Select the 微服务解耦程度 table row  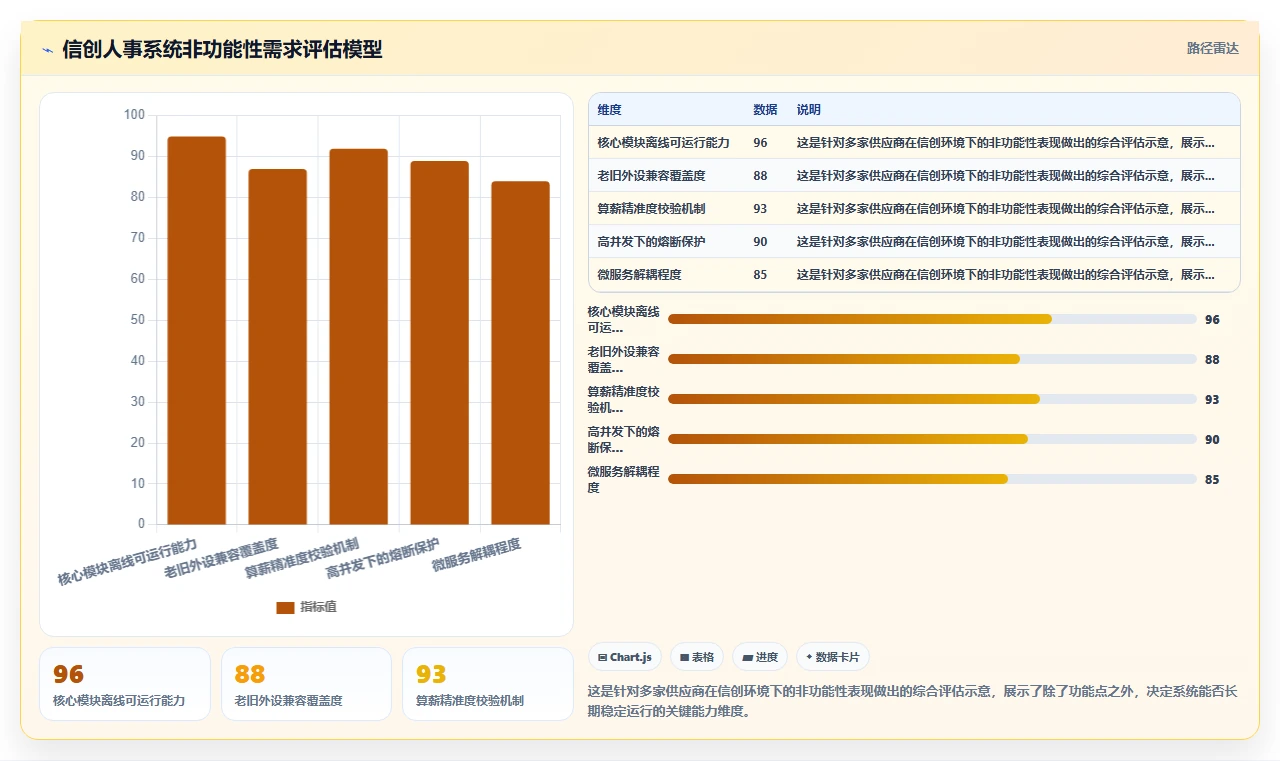tap(914, 275)
